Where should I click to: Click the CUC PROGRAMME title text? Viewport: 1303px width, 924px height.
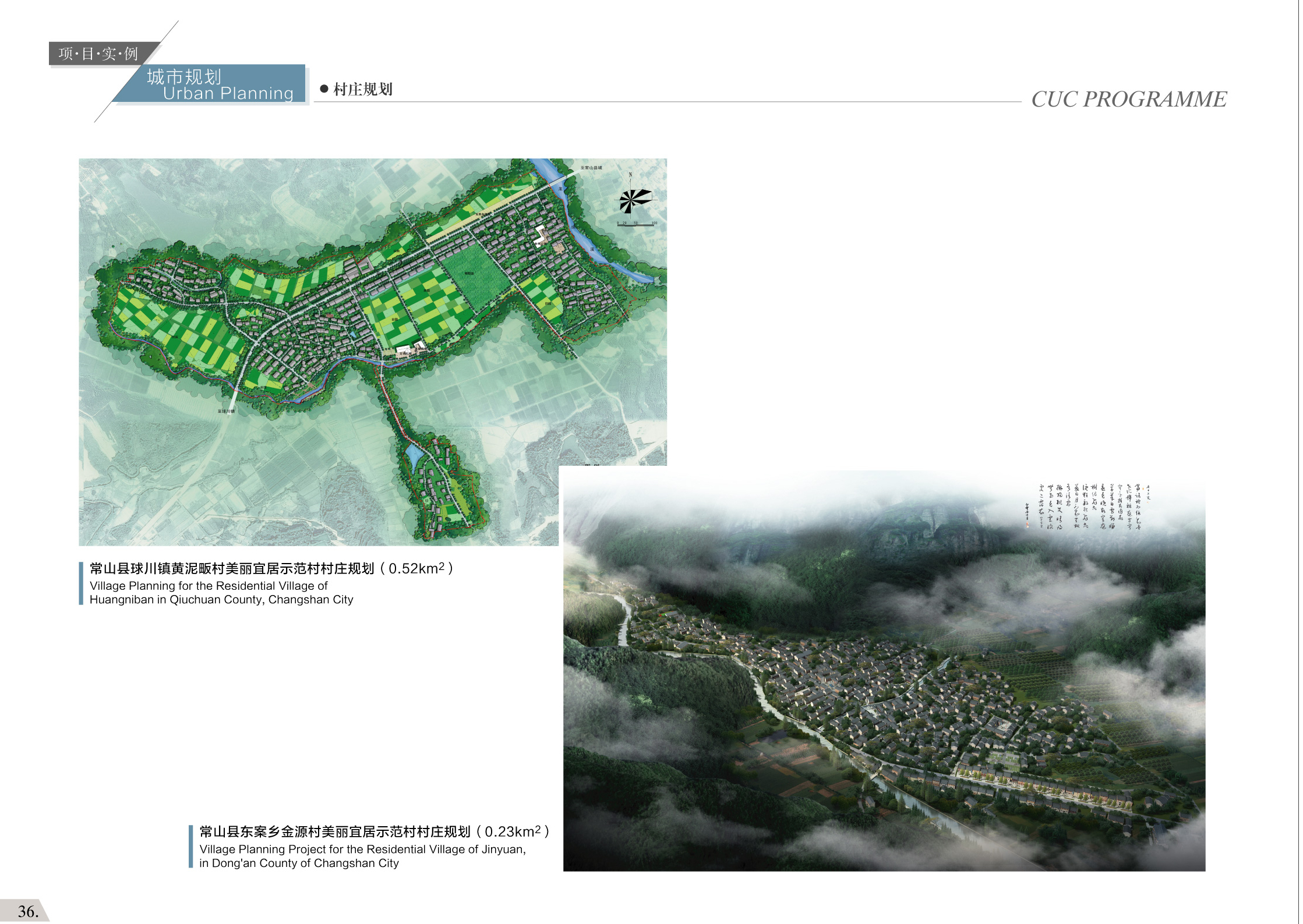pyautogui.click(x=1129, y=100)
